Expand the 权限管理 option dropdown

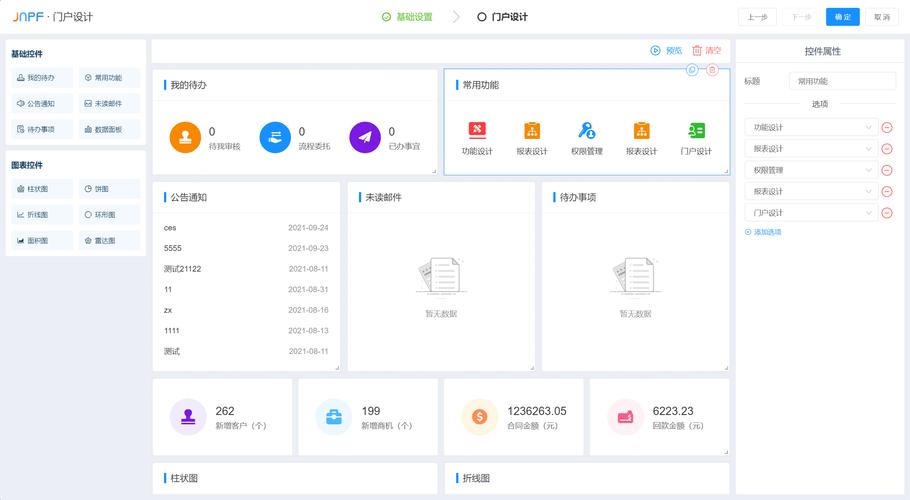coord(811,170)
